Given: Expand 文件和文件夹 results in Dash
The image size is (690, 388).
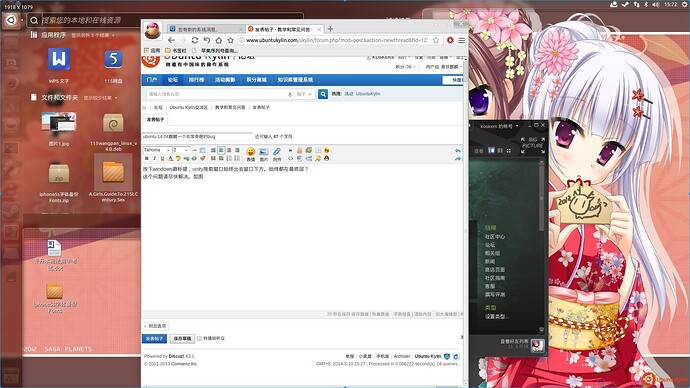Looking at the screenshot, I should [100, 98].
